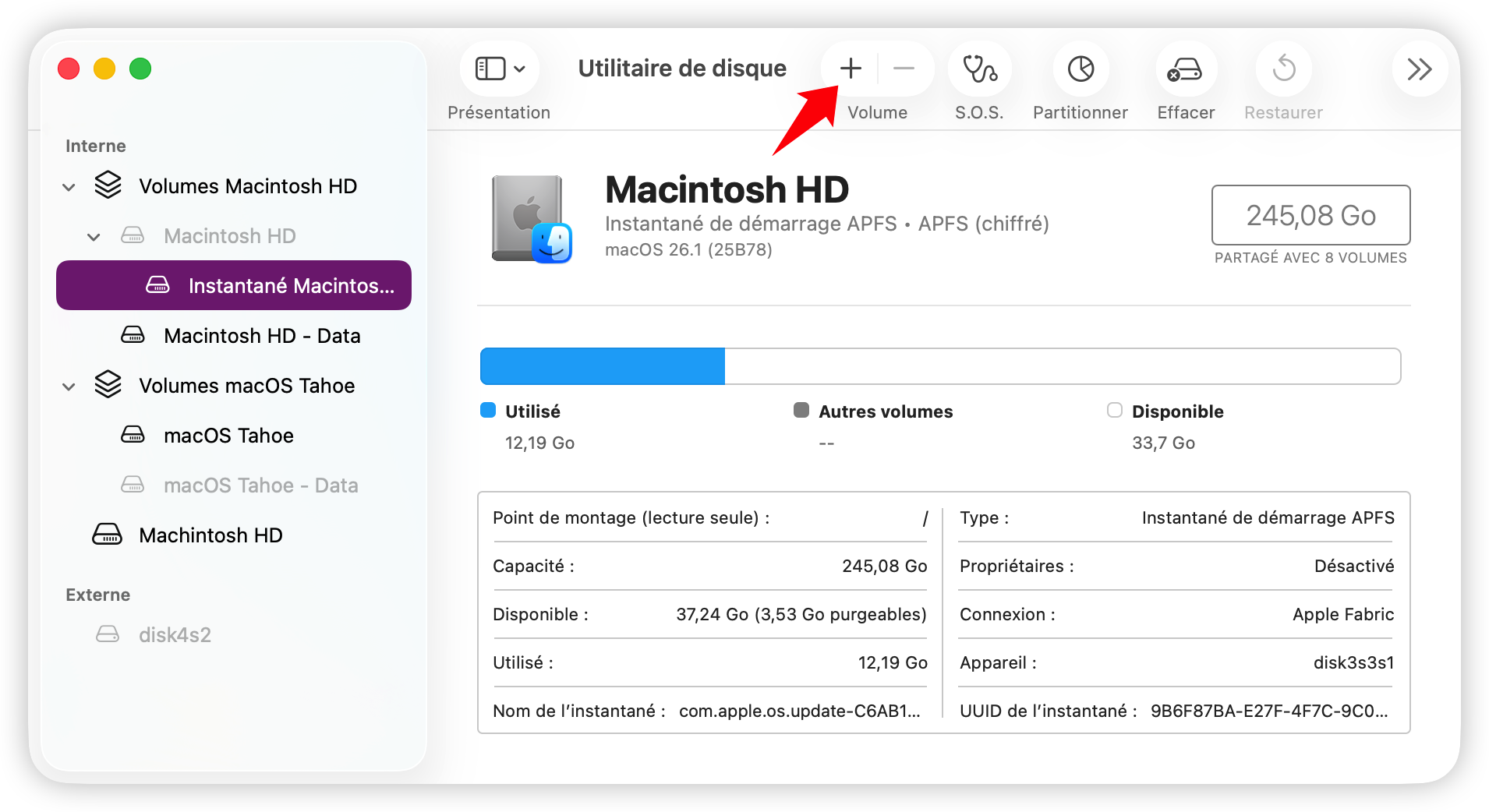Viewport: 1489px width, 812px height.
Task: Click Type value Instantané de démarrage APFS
Action: pyautogui.click(x=1268, y=518)
